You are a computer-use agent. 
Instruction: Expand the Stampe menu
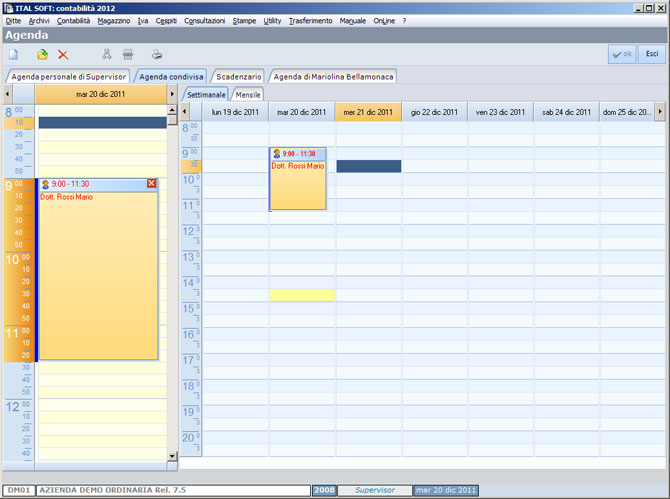(x=244, y=20)
